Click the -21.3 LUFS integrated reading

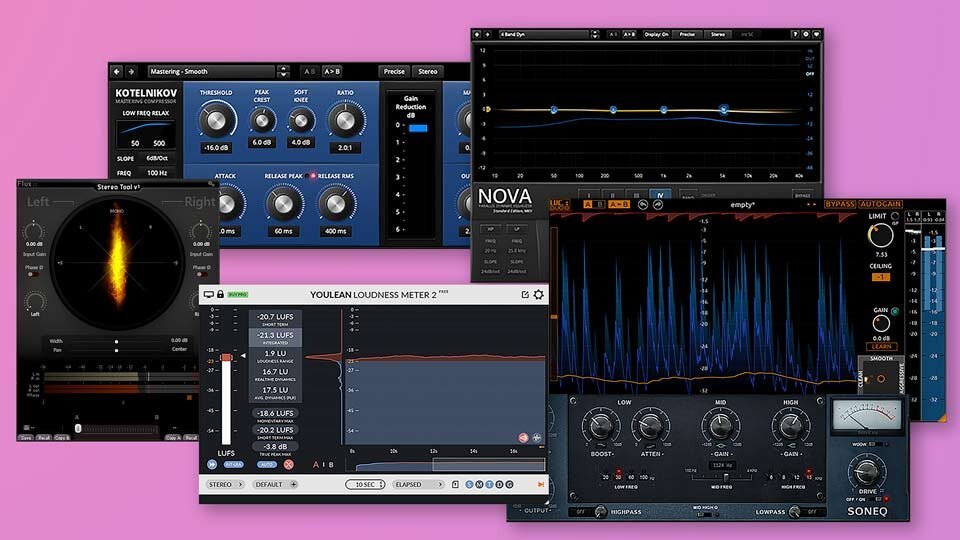point(276,336)
